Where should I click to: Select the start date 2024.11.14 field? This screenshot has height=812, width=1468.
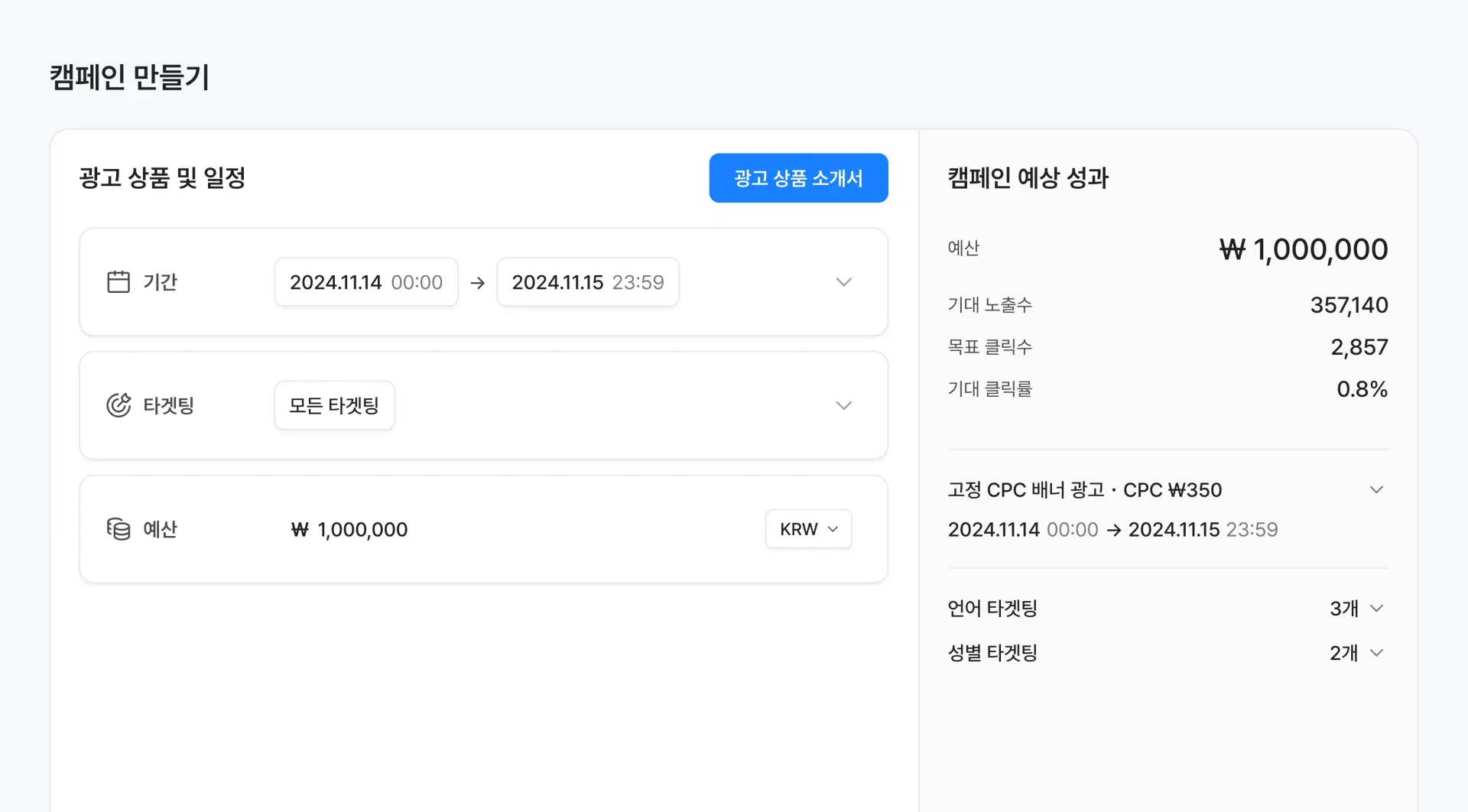click(366, 282)
